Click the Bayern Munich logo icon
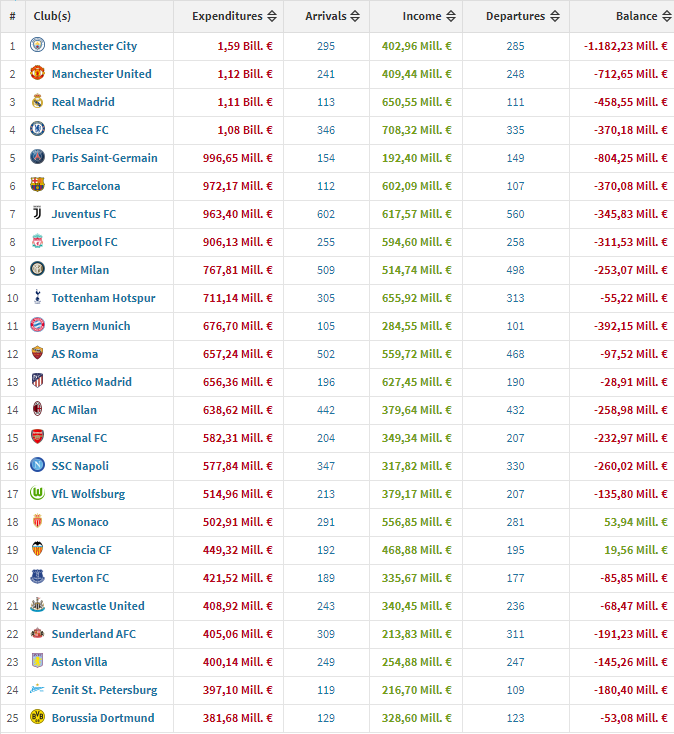Image resolution: width=674 pixels, height=734 pixels. (x=37, y=326)
